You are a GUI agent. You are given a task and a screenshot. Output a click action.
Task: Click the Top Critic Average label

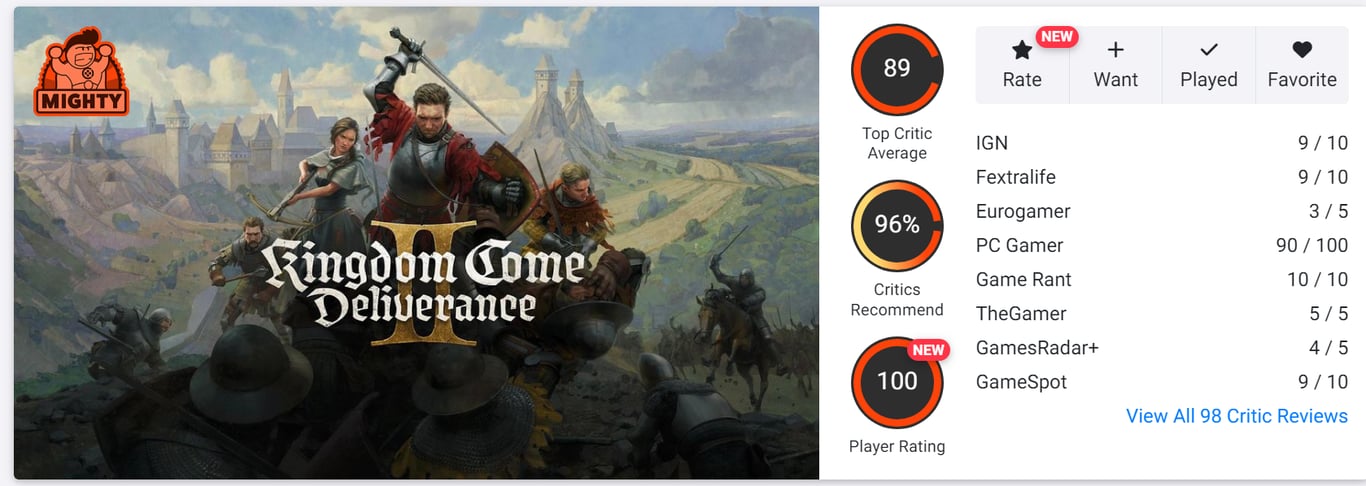(x=896, y=143)
